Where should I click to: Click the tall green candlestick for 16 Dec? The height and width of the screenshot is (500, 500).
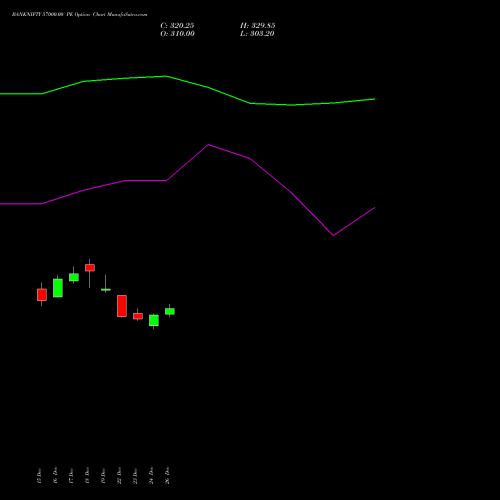(58, 288)
